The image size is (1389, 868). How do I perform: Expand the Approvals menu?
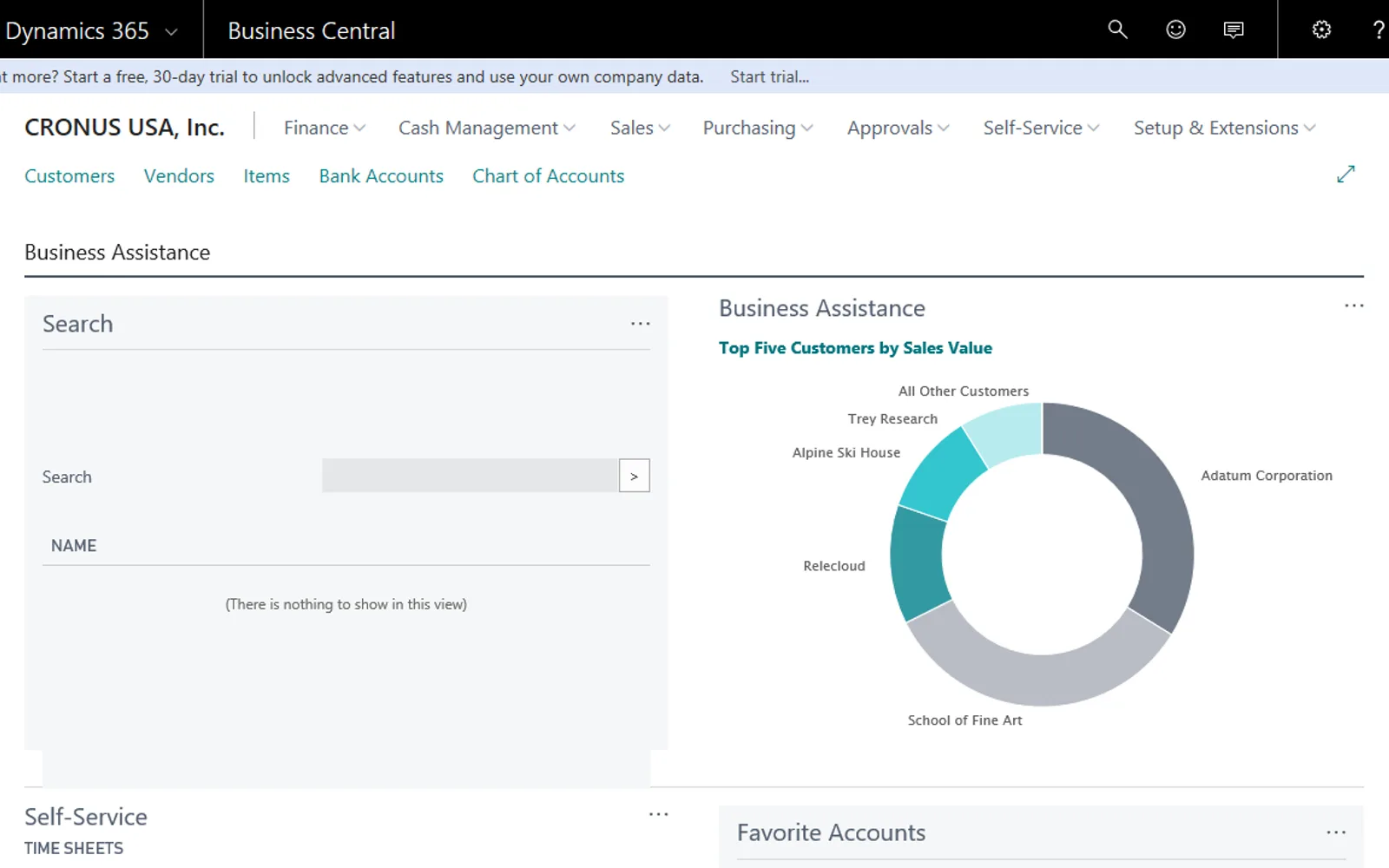[x=899, y=128]
